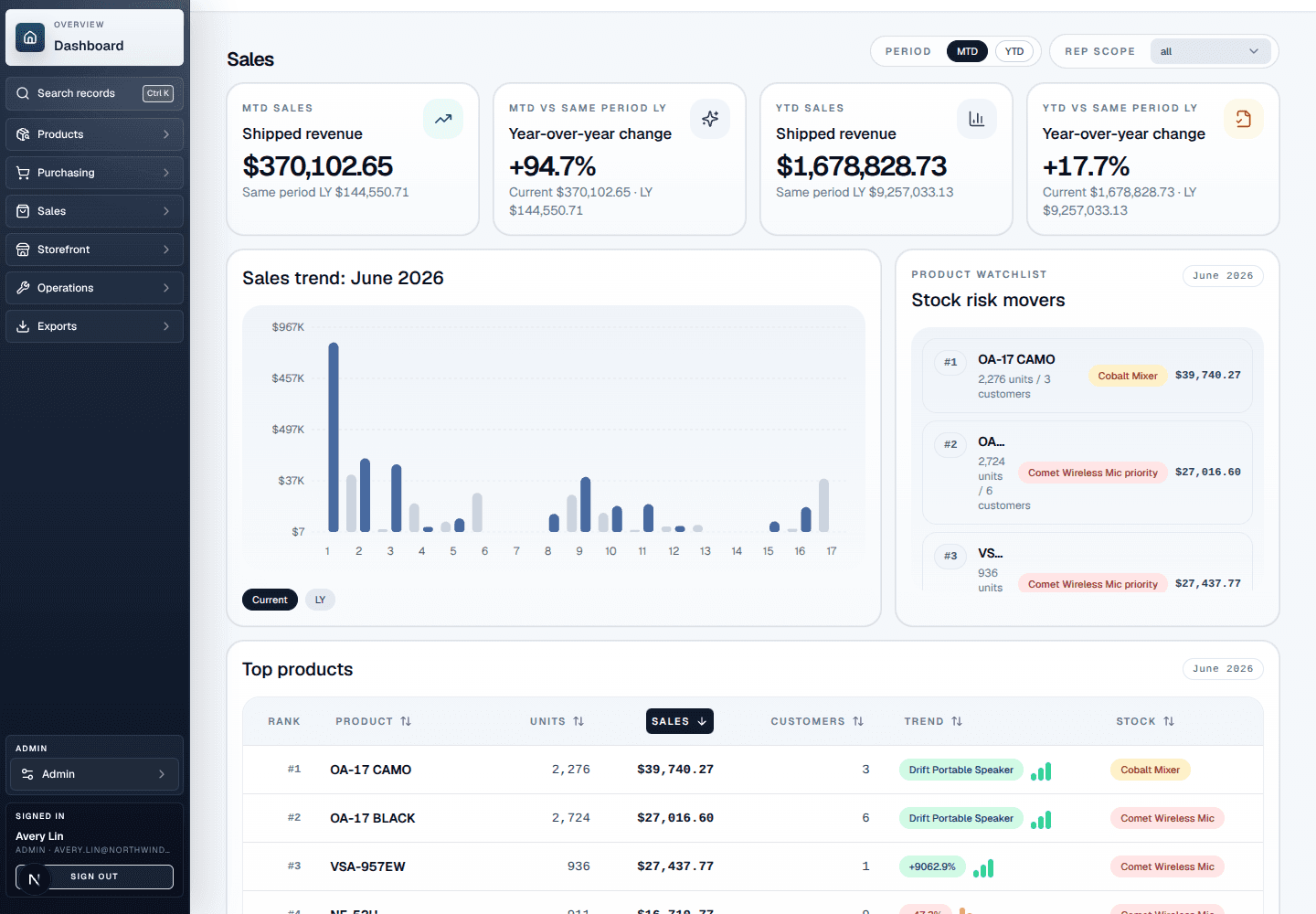Viewport: 1316px width, 914px height.
Task: Click the Products sidebar icon
Action: pos(23,134)
